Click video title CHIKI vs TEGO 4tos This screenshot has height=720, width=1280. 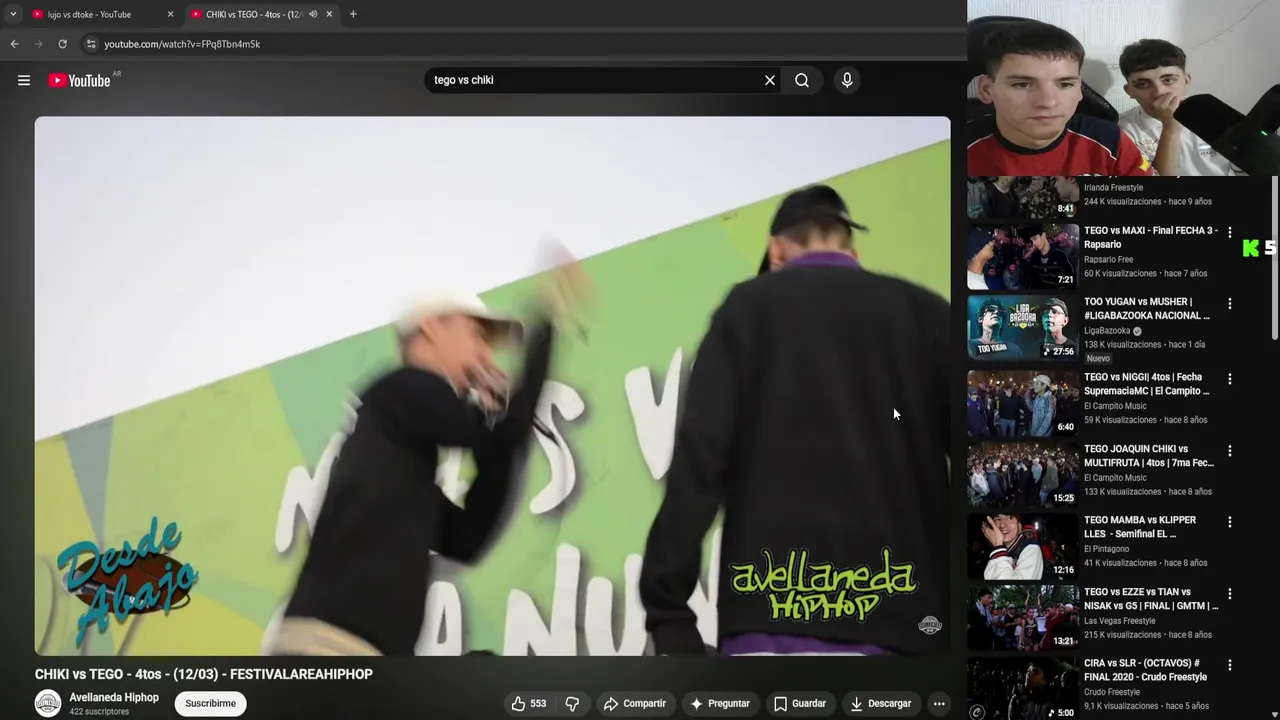pyautogui.click(x=204, y=674)
